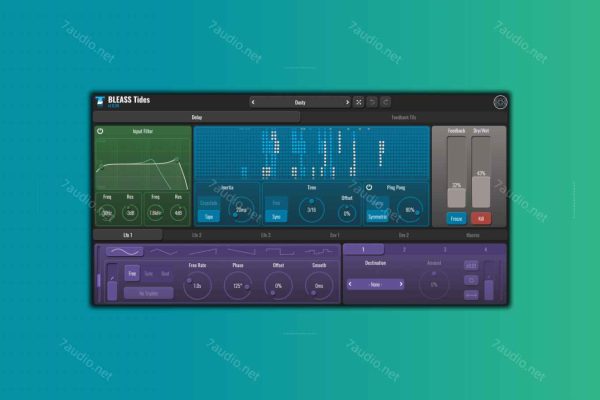The image size is (600, 400).
Task: Toggle the Ping Pong power button
Action: click(x=369, y=188)
